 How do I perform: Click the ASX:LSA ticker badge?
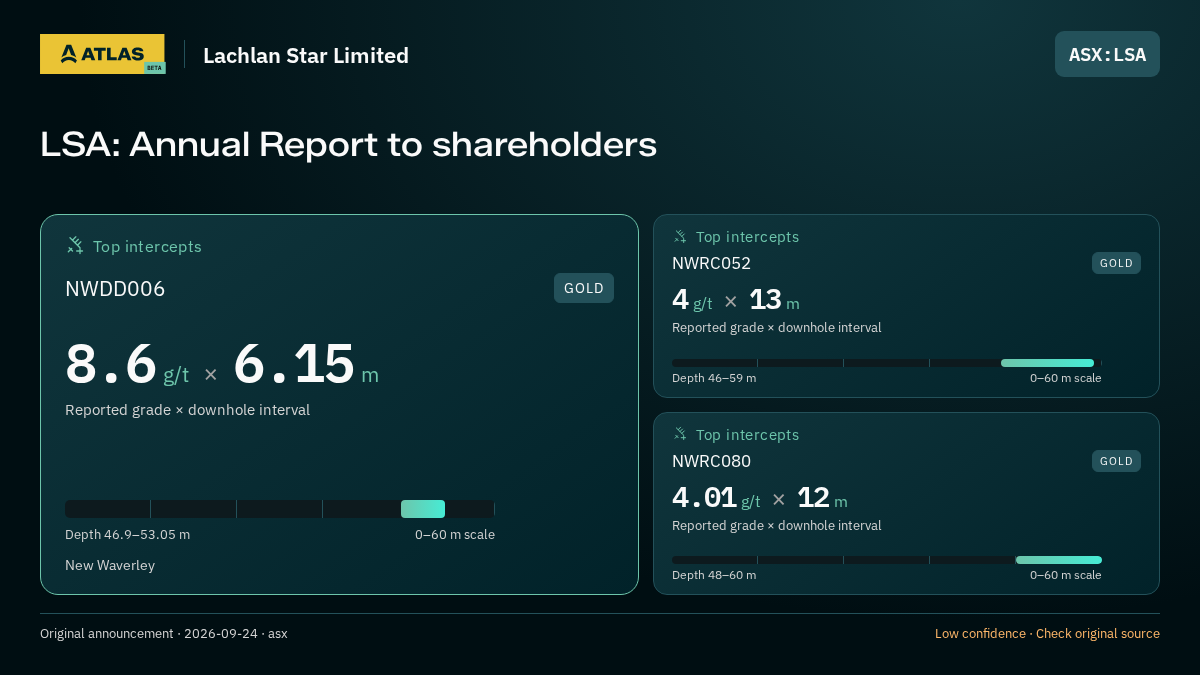point(1107,54)
